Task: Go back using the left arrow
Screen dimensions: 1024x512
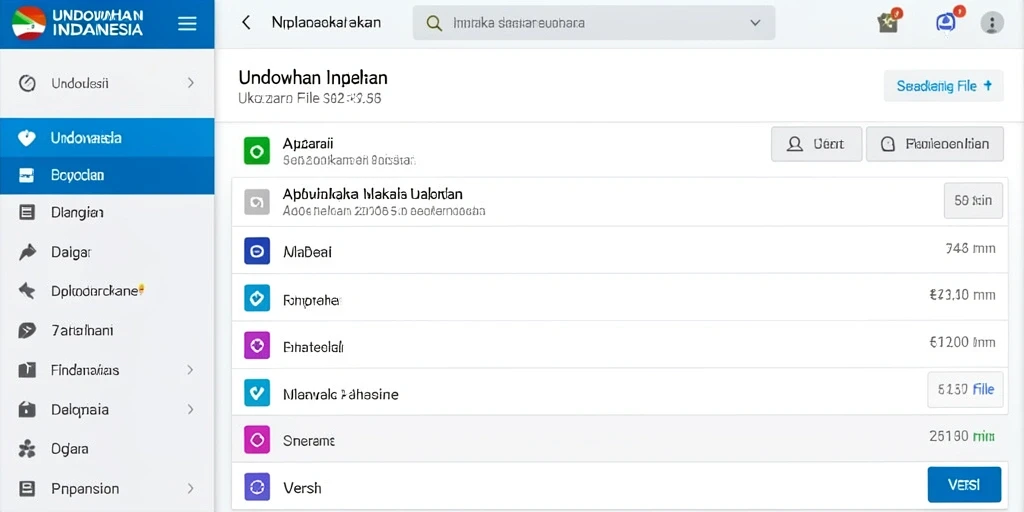Action: (246, 23)
